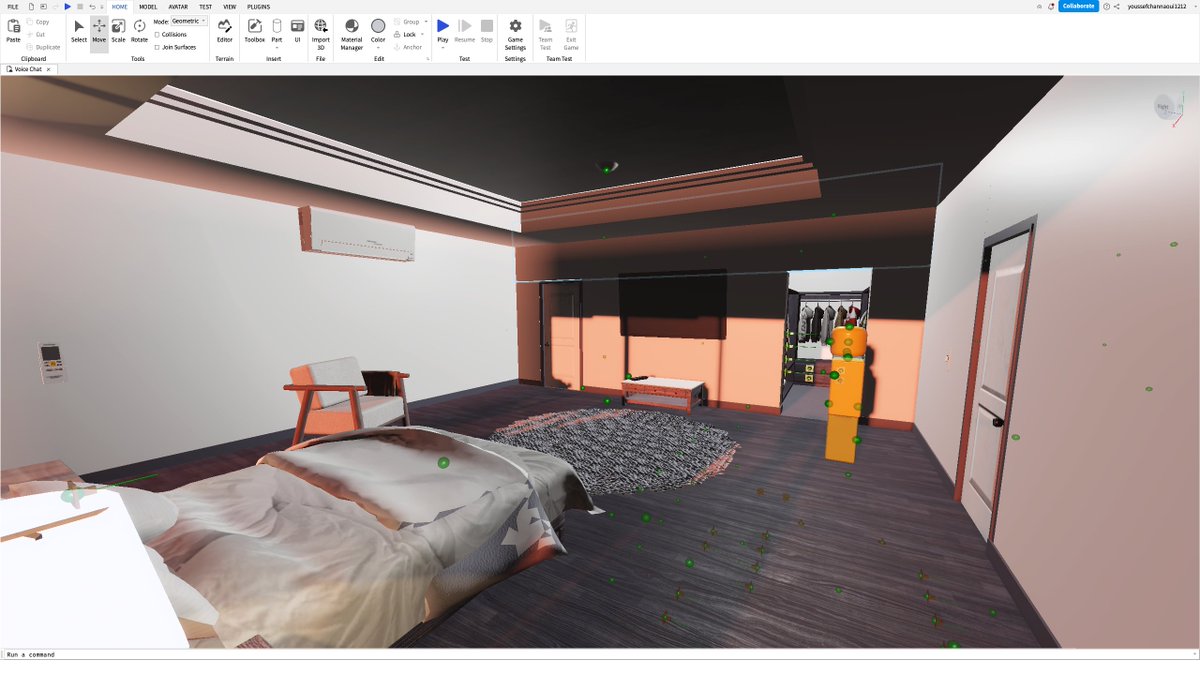The width and height of the screenshot is (1200, 675).
Task: Toggle Anchor on selection
Action: pyautogui.click(x=408, y=47)
